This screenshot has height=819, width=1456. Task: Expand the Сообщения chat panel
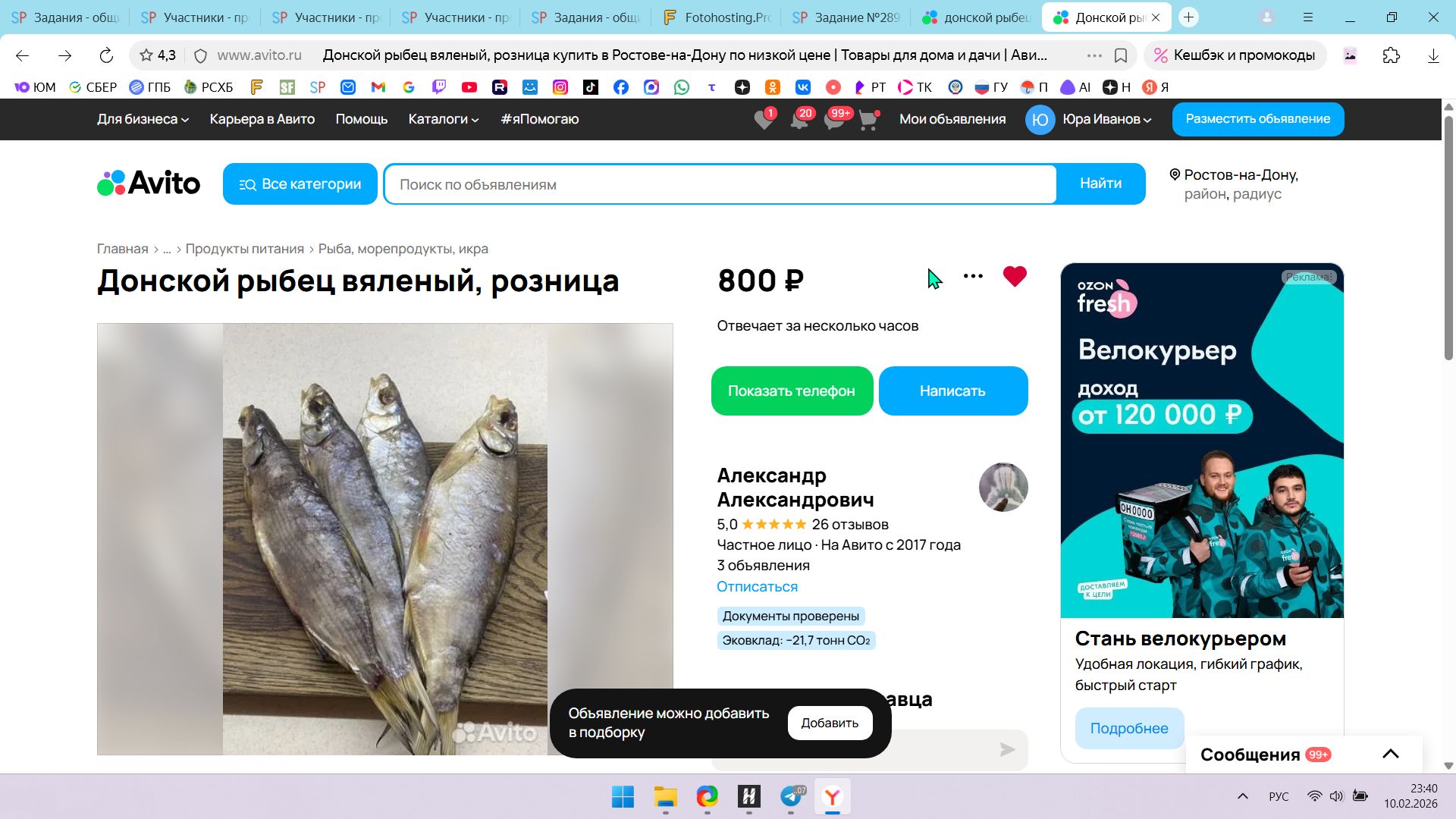(x=1390, y=754)
